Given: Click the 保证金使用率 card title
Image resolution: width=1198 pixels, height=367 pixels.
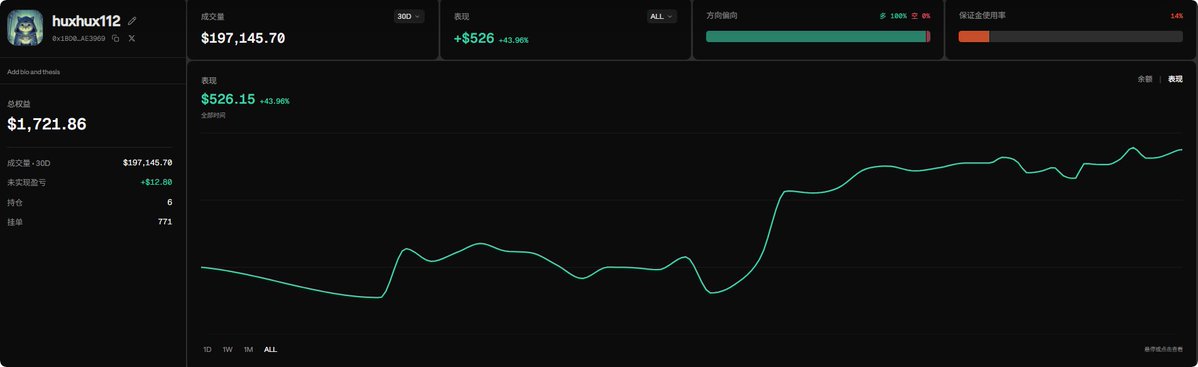Looking at the screenshot, I should pos(982,16).
